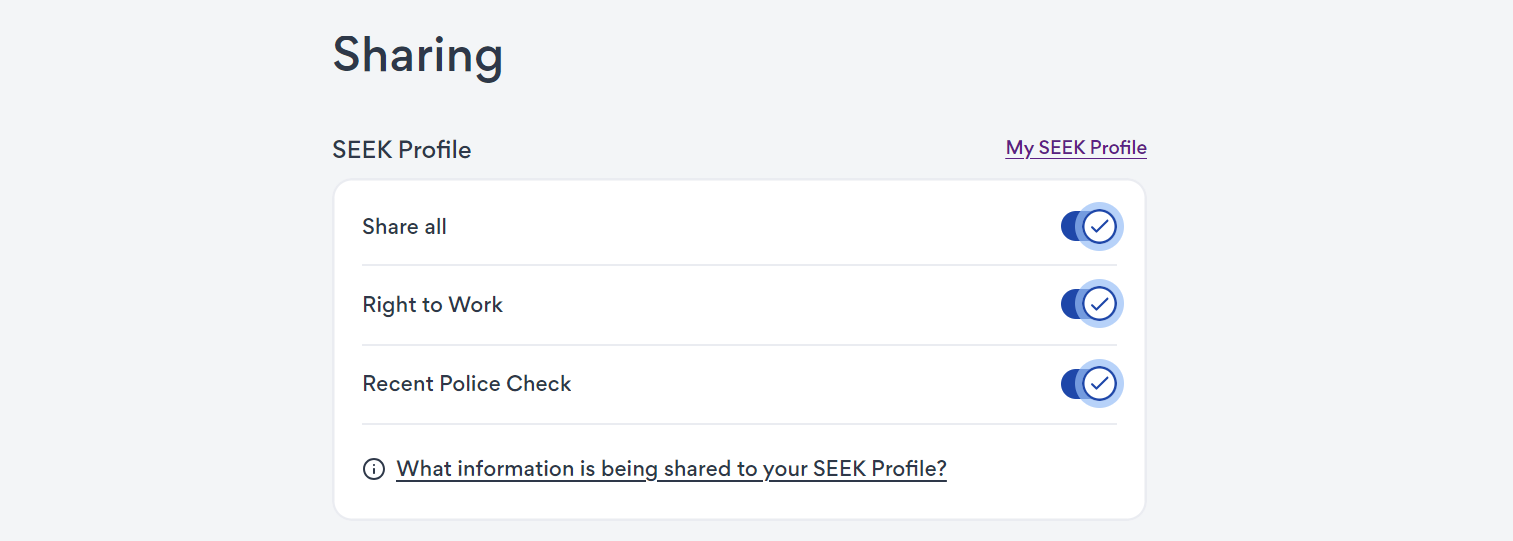Turn off Recent Police Check sharing
This screenshot has width=1513, height=541.
(x=1089, y=383)
